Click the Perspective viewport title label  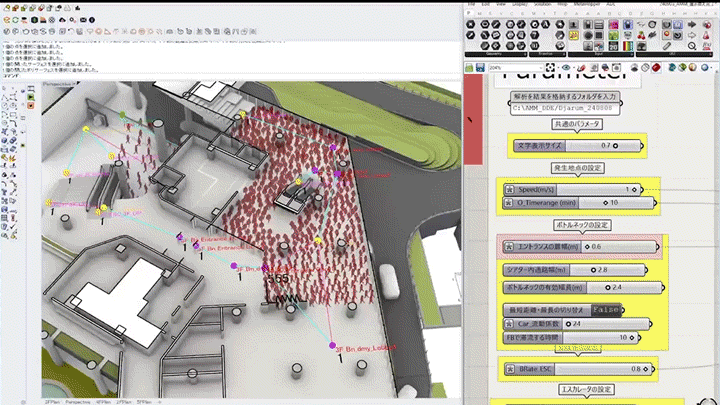point(60,86)
